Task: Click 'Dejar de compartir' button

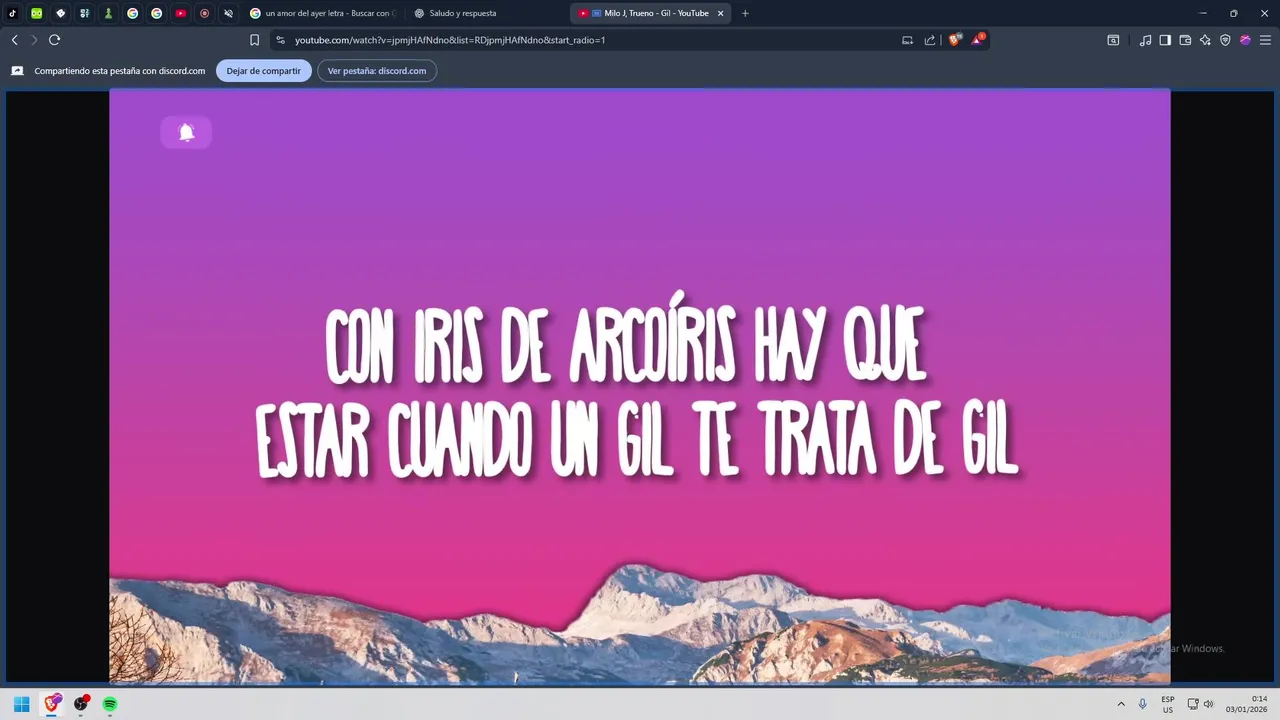Action: (x=264, y=71)
